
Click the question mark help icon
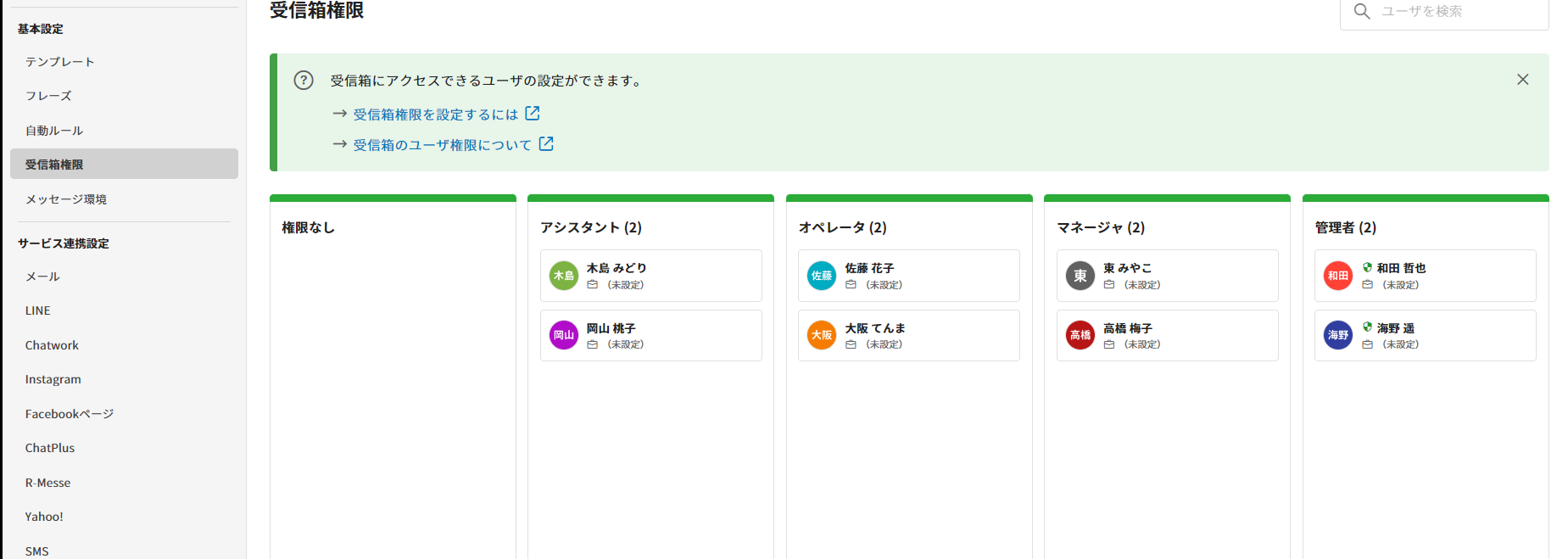[x=304, y=81]
